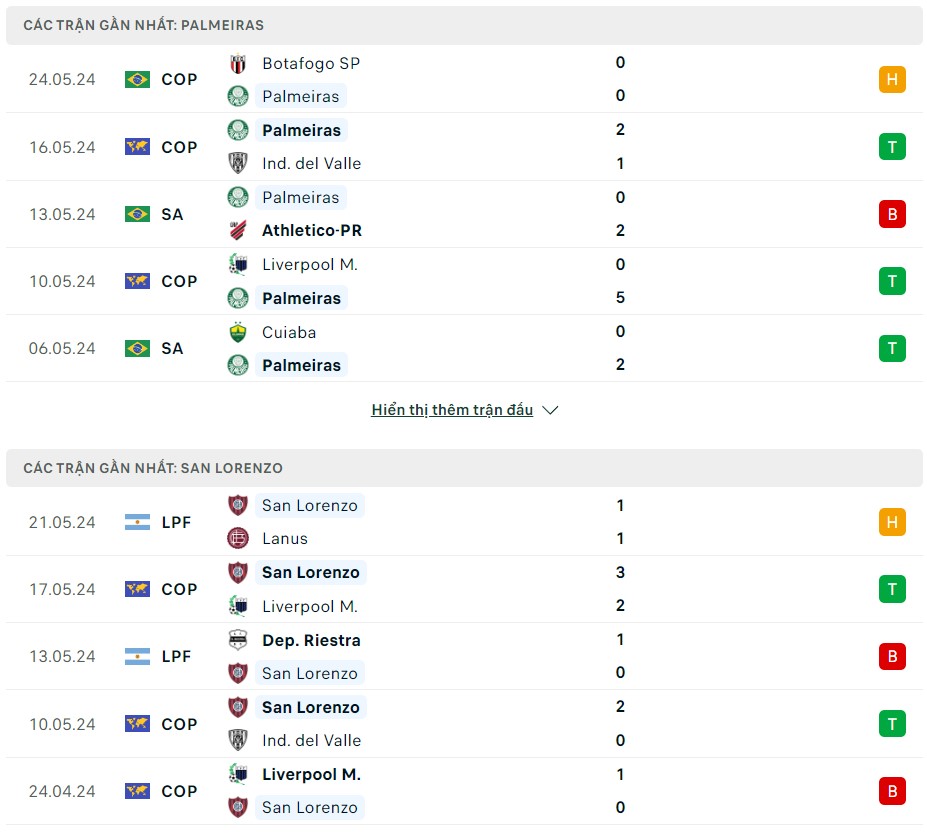Click the Brazil flag next to COP
927x834 pixels.
[135, 79]
